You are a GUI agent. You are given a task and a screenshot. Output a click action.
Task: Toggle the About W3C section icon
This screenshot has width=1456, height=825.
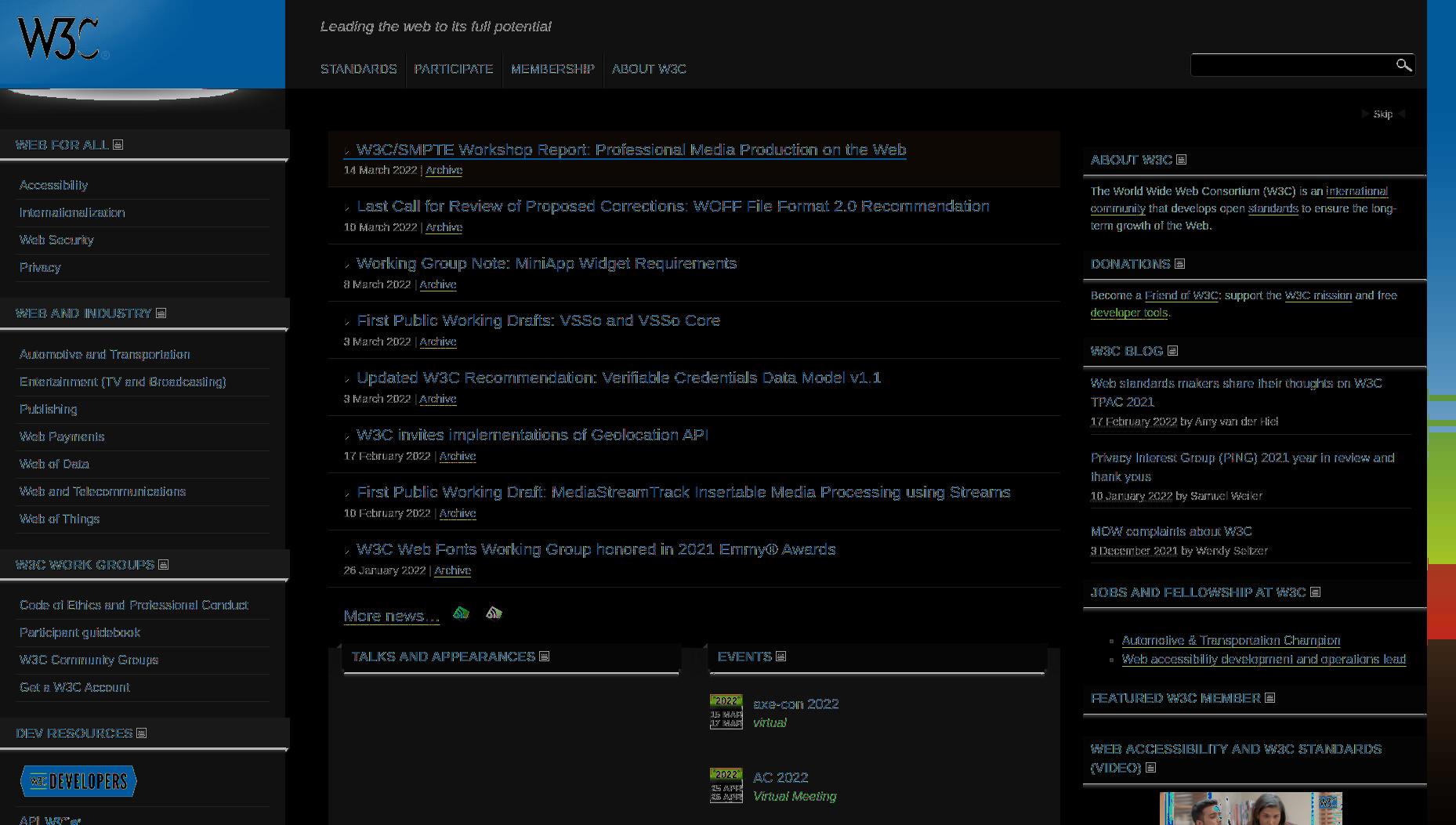pyautogui.click(x=1181, y=160)
